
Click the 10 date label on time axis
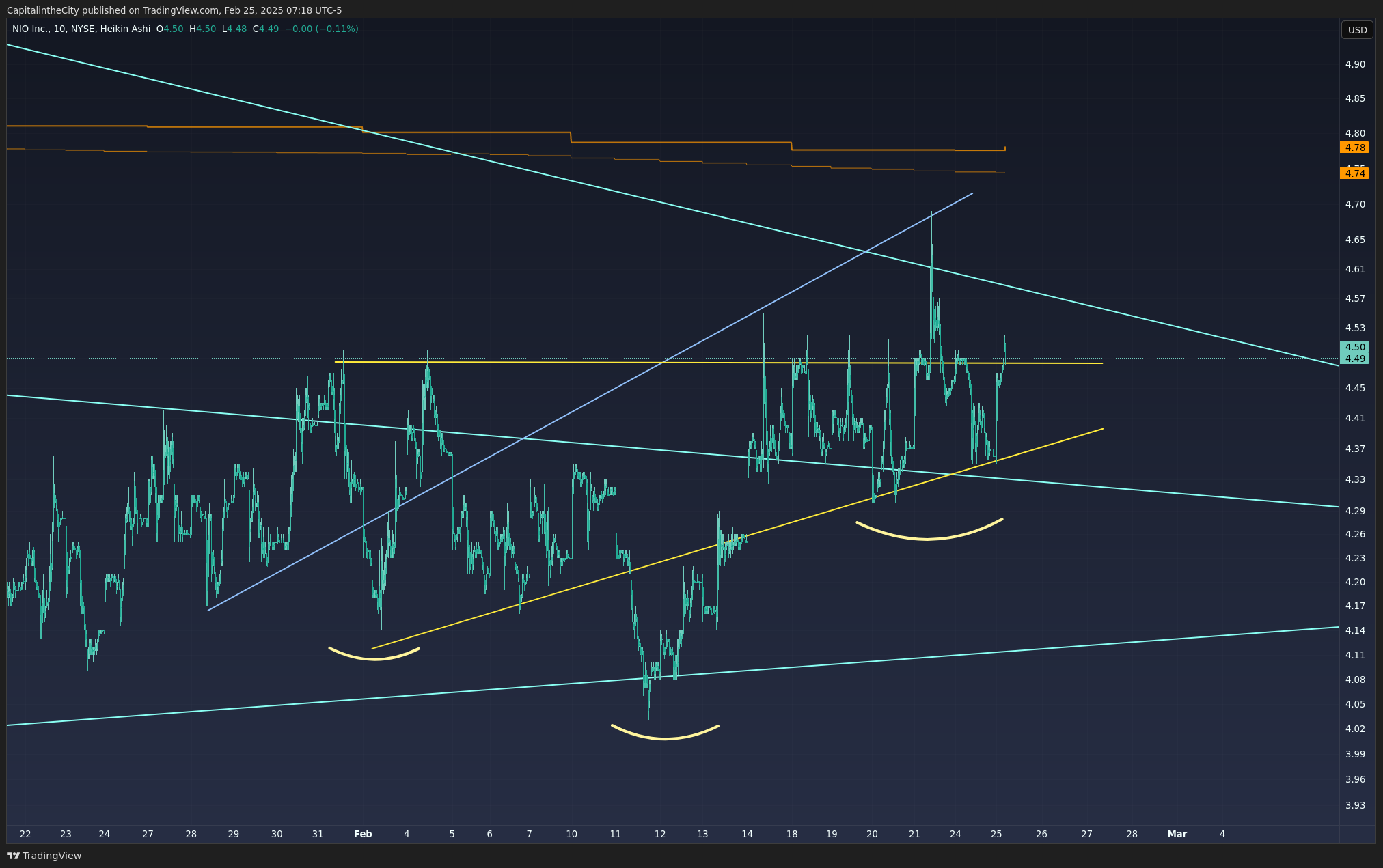(x=572, y=834)
